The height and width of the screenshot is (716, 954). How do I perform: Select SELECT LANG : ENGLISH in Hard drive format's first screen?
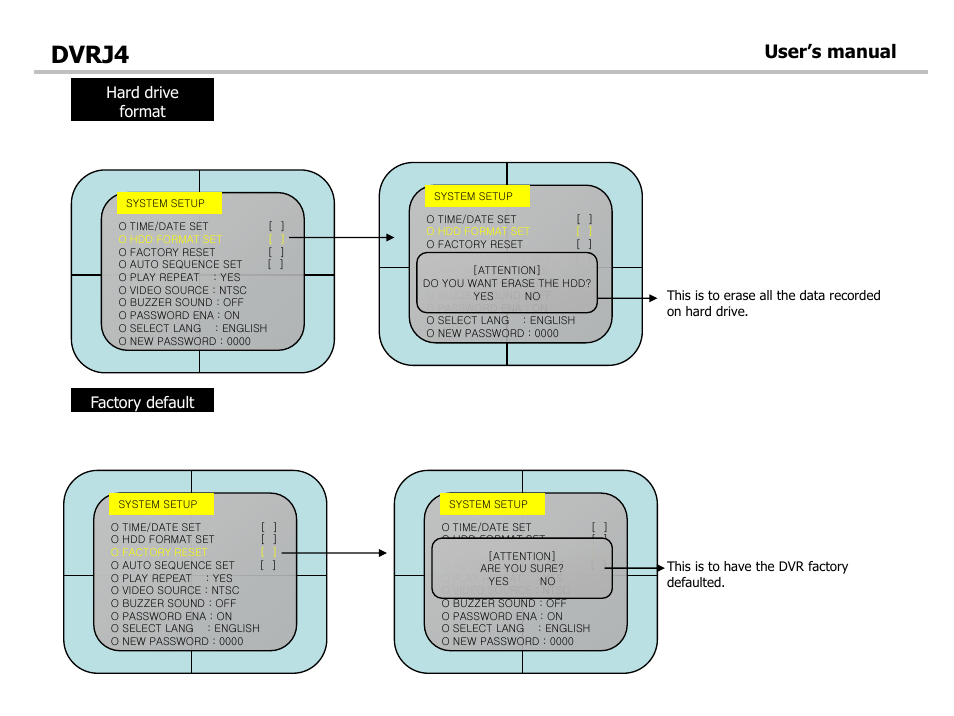pos(193,328)
